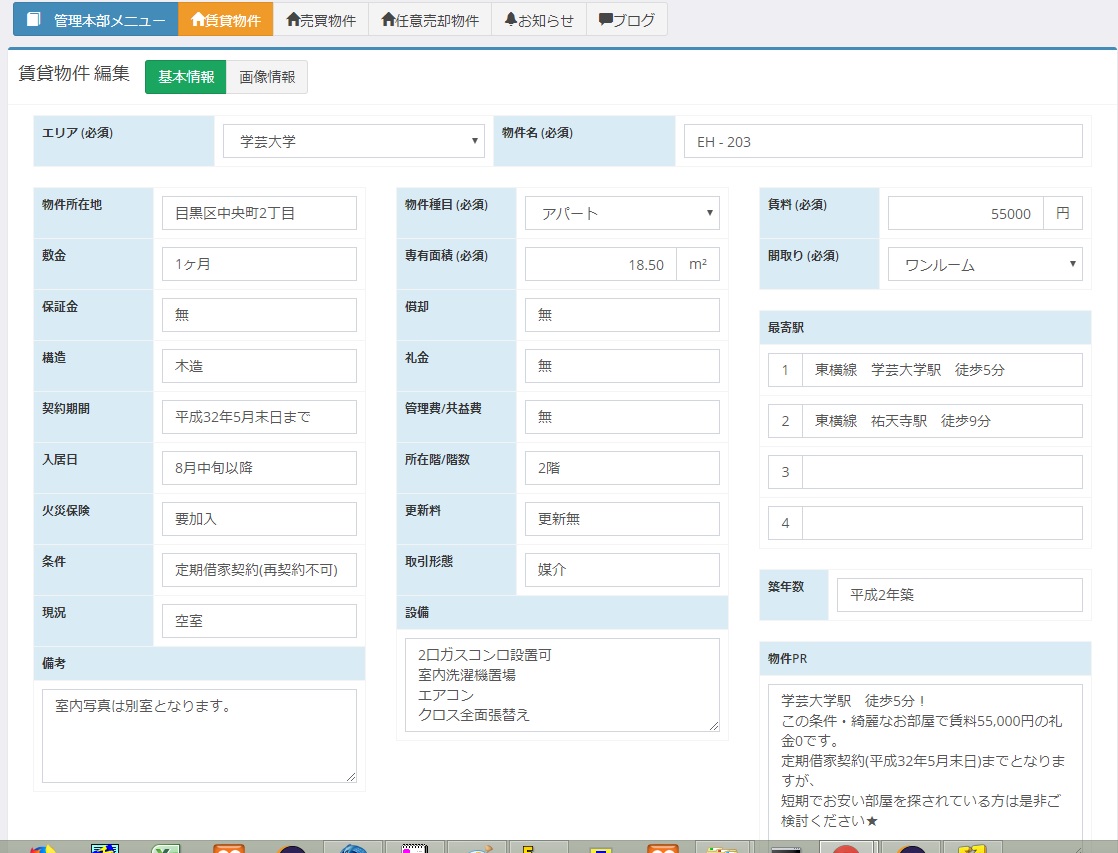Click the home icon on the 賃貸物件 tab
1118x853 pixels.
pos(198,20)
